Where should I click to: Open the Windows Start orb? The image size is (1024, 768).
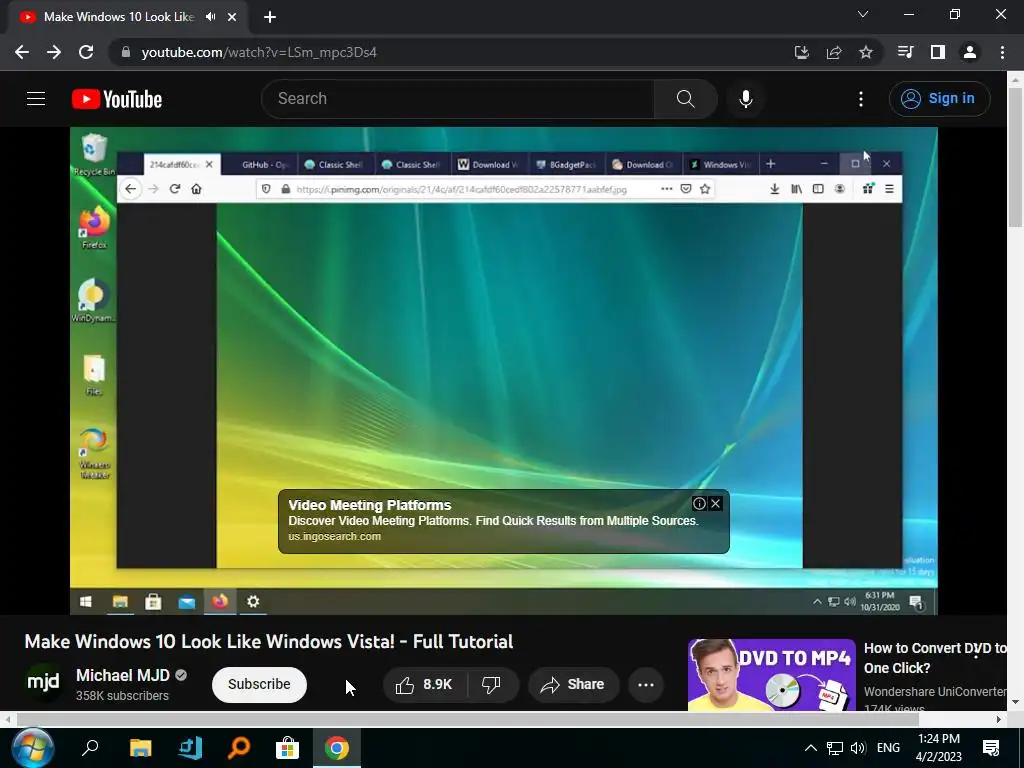[31, 748]
